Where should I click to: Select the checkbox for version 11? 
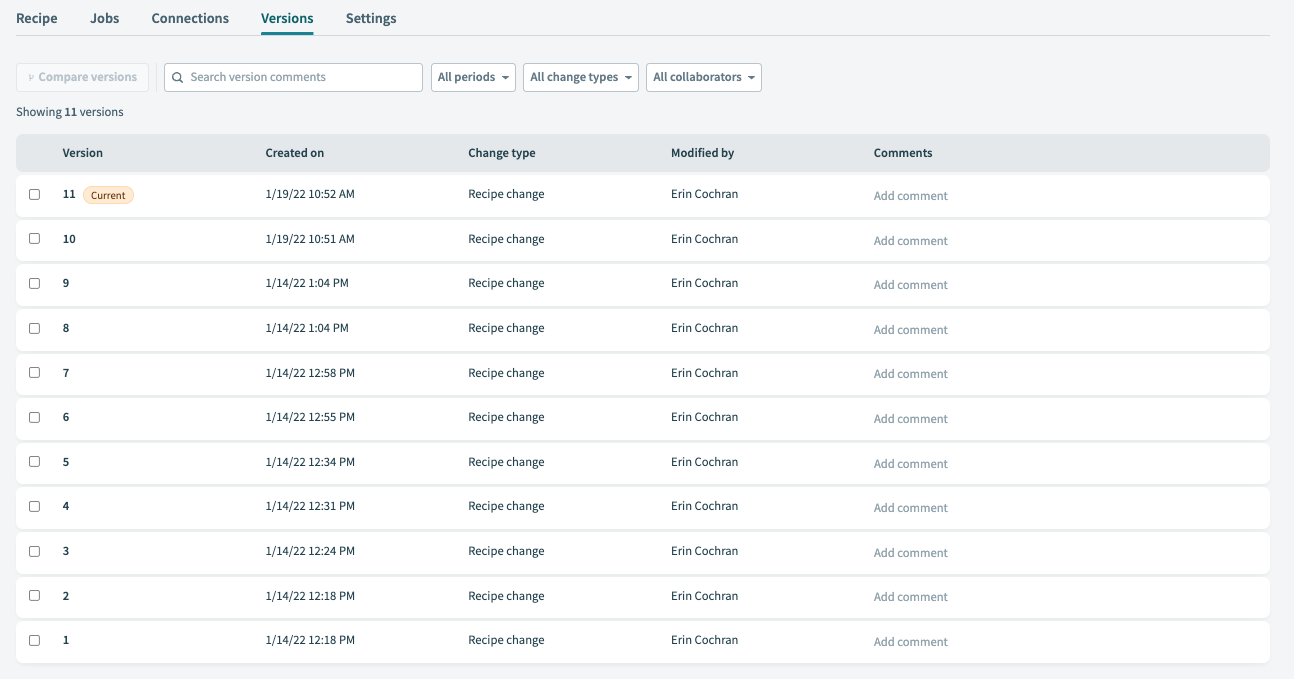35,194
